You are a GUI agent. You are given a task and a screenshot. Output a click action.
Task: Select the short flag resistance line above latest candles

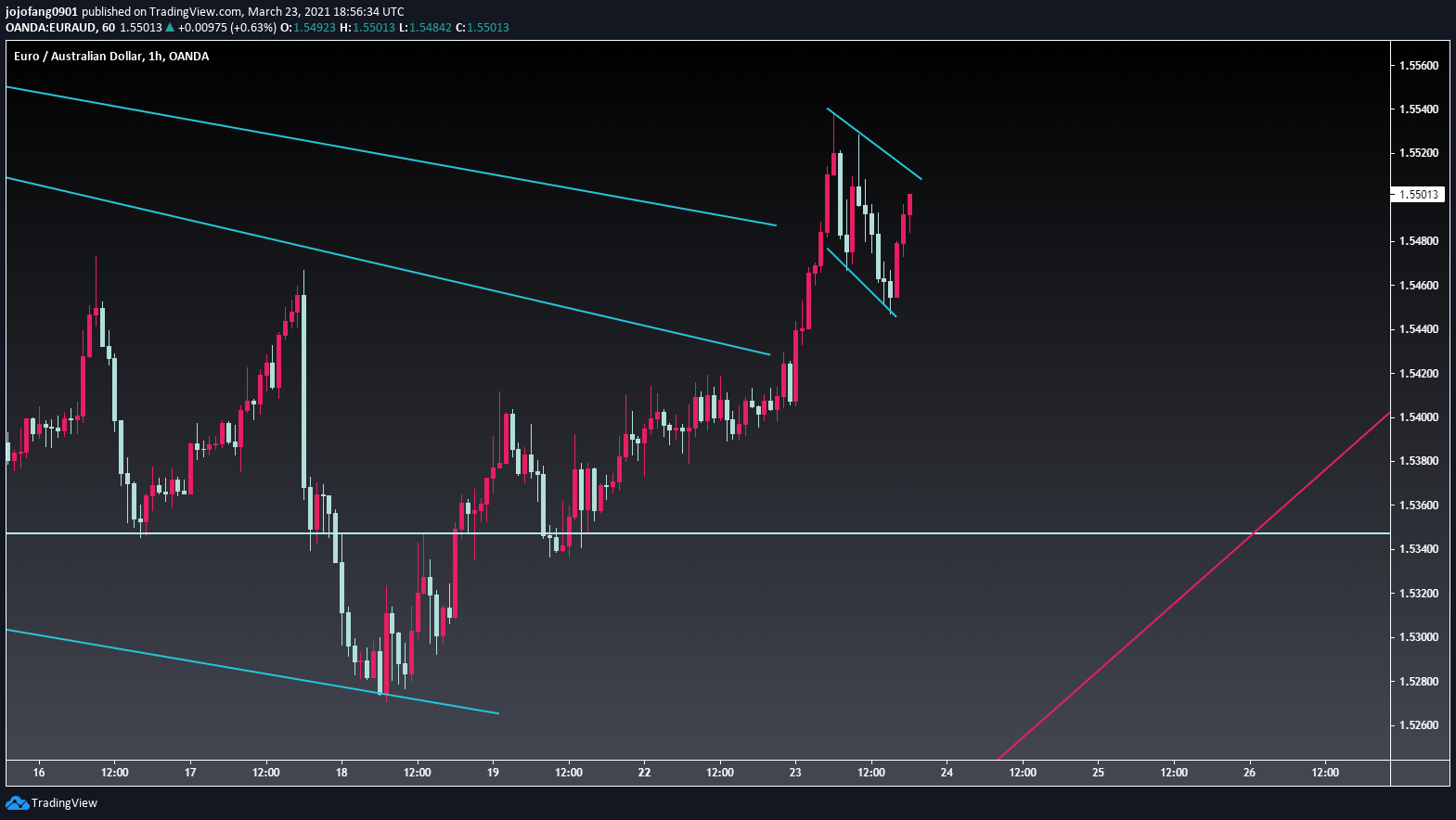click(x=874, y=144)
